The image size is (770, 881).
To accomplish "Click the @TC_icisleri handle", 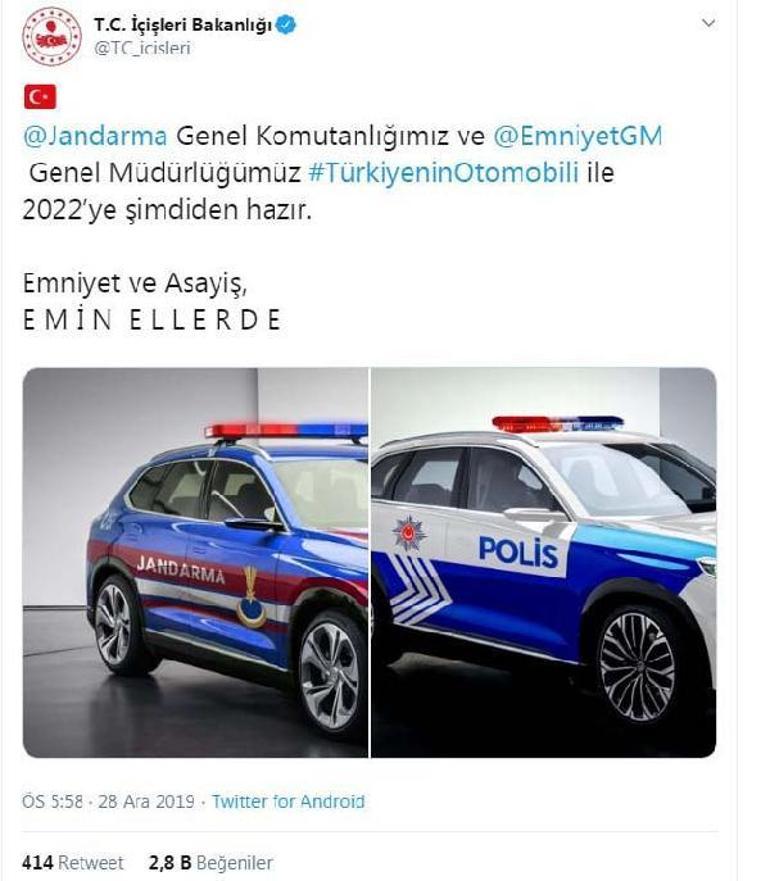I will [x=142, y=48].
